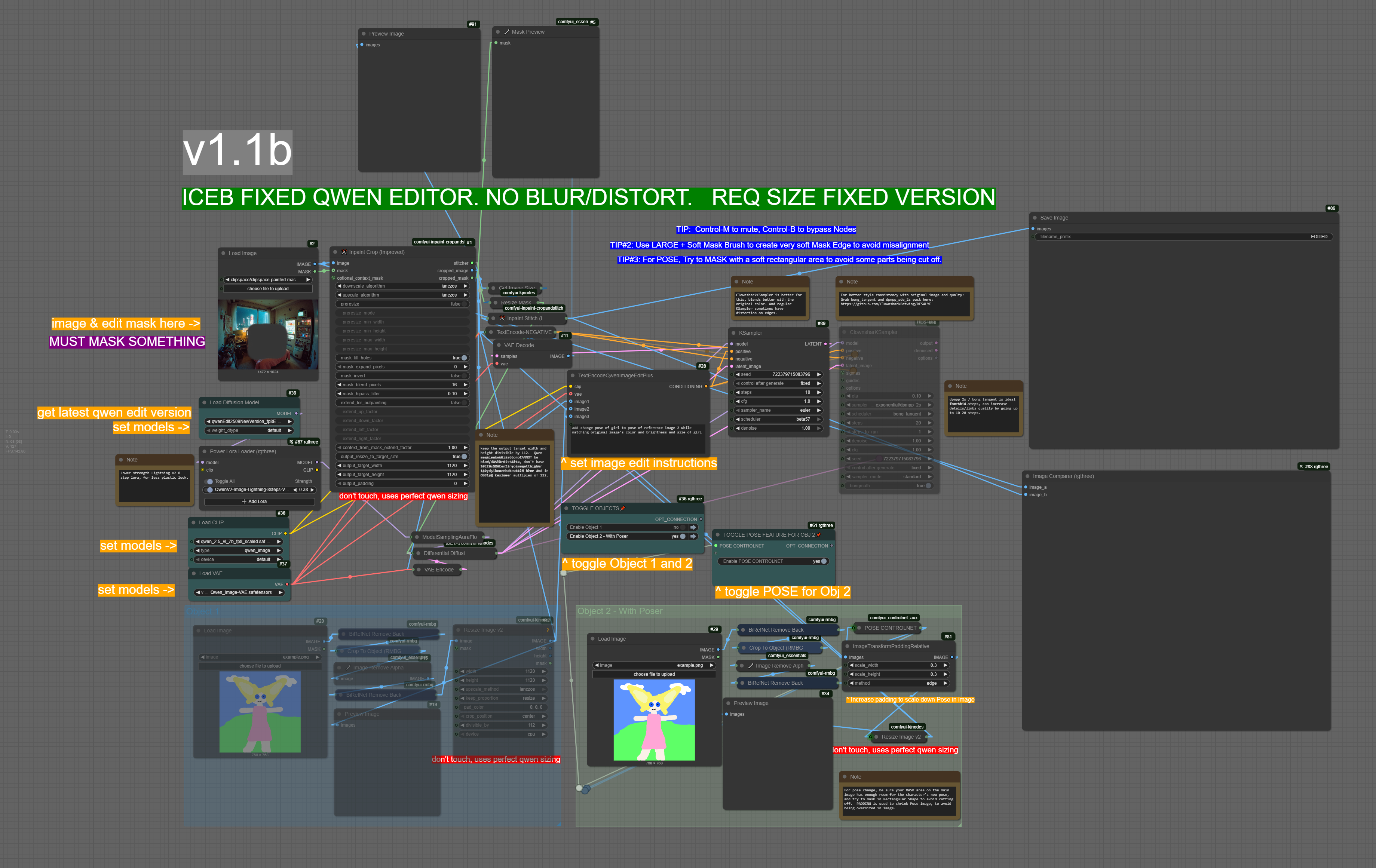Increase the KSampler steps value

coord(819,393)
